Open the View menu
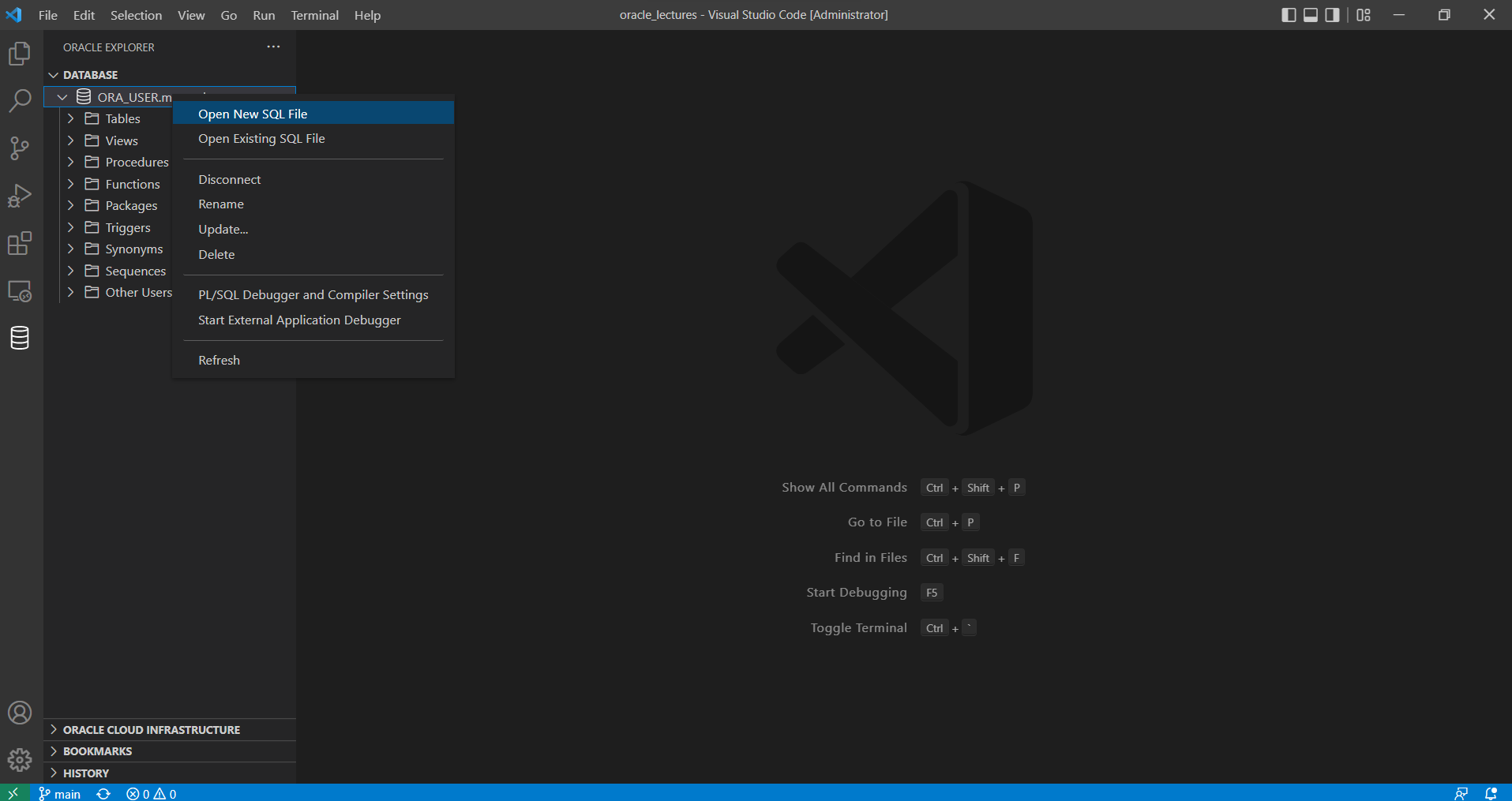1512x801 pixels. click(191, 15)
